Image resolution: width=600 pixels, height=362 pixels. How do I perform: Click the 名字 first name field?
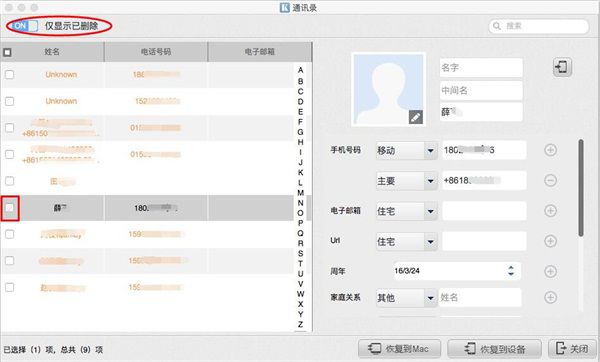point(481,68)
